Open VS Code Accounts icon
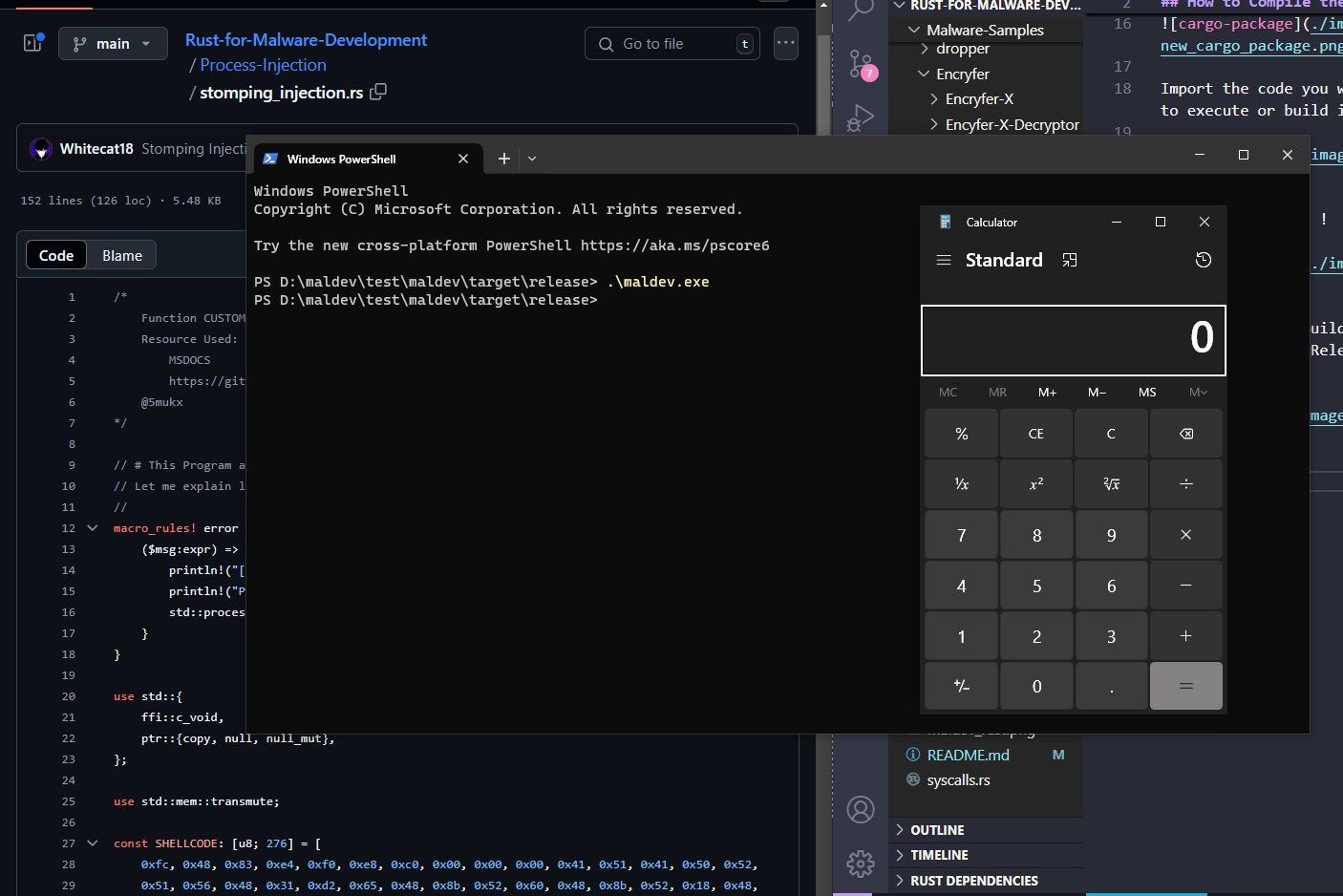Screen dimensions: 1343x896 (861, 810)
